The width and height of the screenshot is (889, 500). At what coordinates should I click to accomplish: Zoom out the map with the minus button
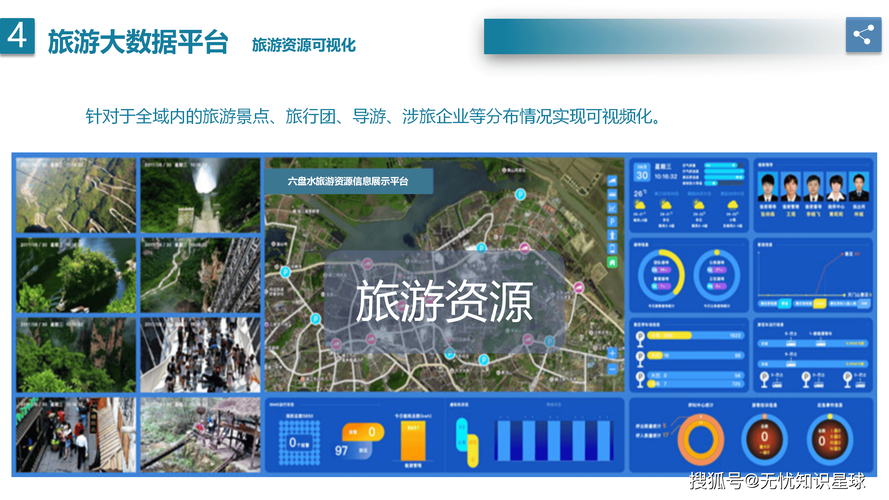click(612, 369)
